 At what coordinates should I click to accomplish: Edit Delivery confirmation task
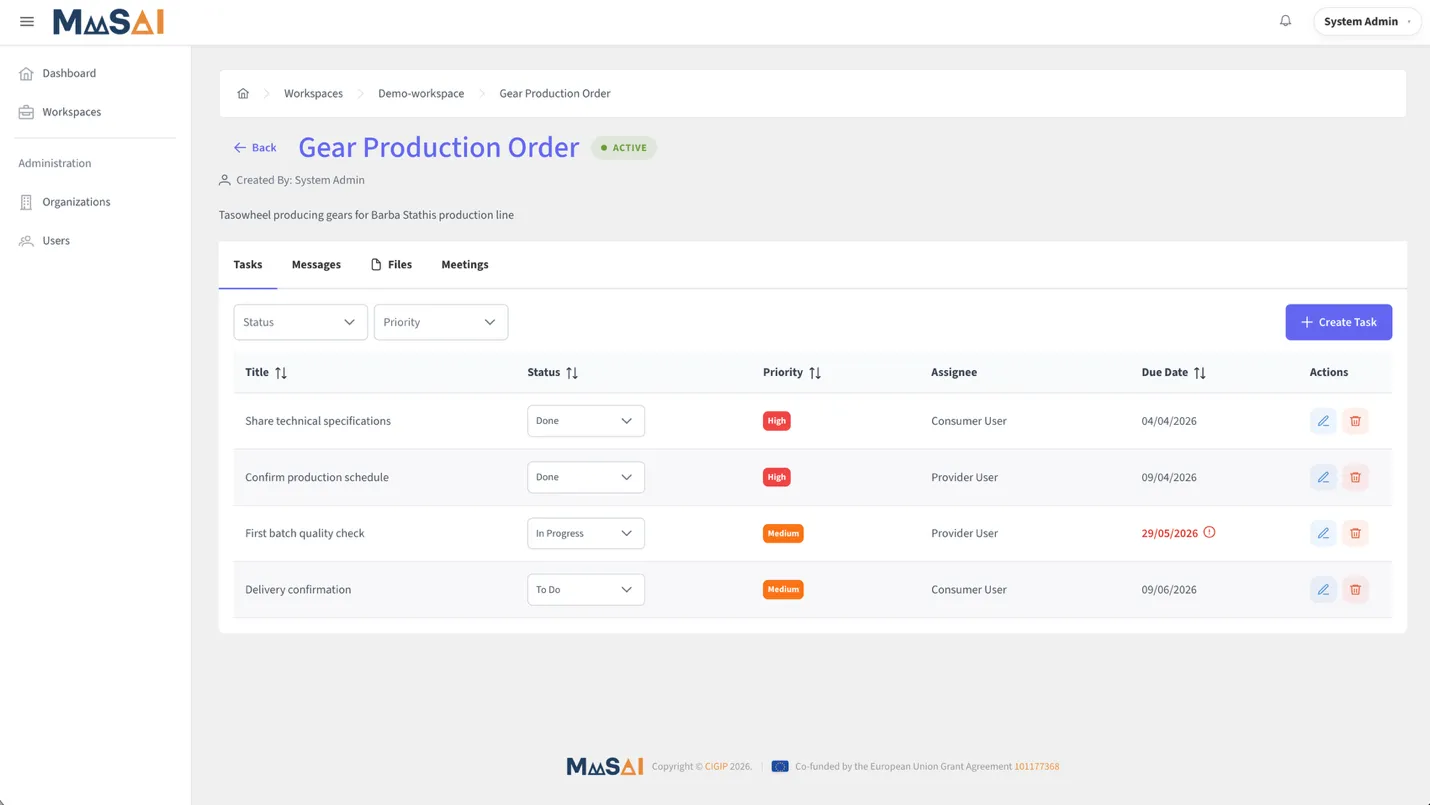tap(1323, 590)
